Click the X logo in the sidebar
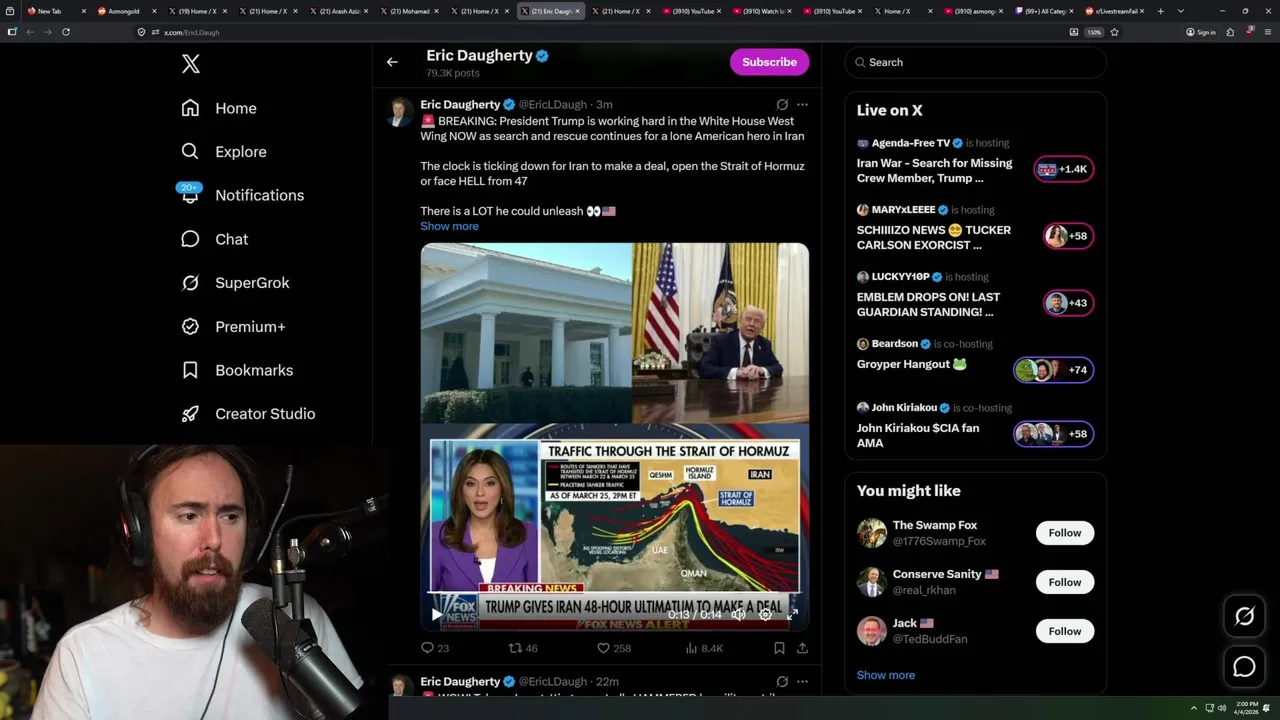 (x=191, y=64)
